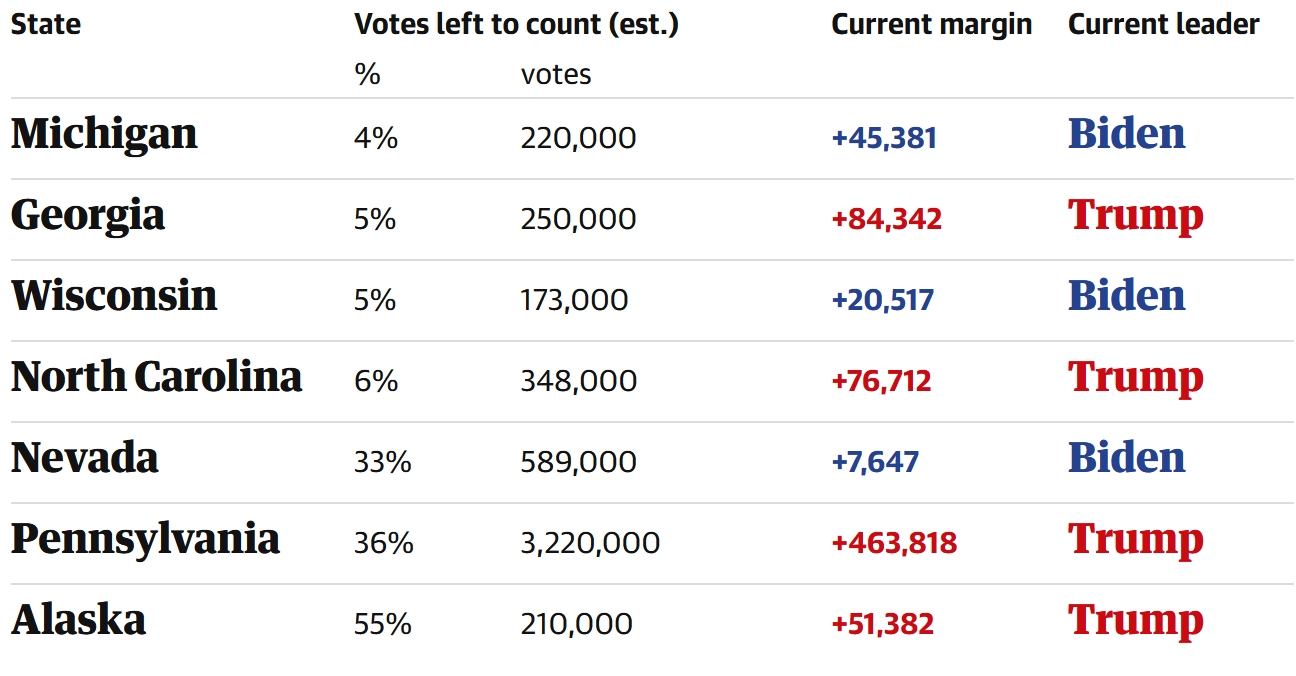This screenshot has width=1296, height=676.
Task: Click the Alaska state name
Action: pyautogui.click(x=78, y=620)
